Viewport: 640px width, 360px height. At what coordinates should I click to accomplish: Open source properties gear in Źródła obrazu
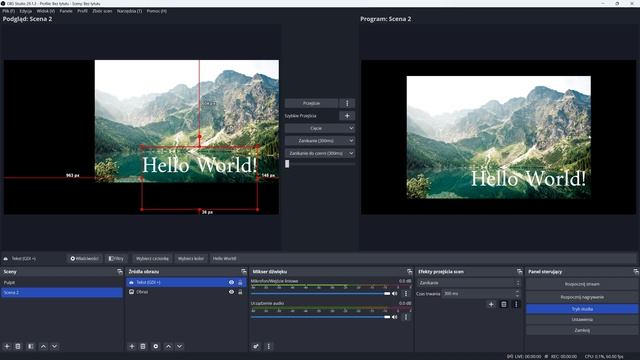point(156,346)
